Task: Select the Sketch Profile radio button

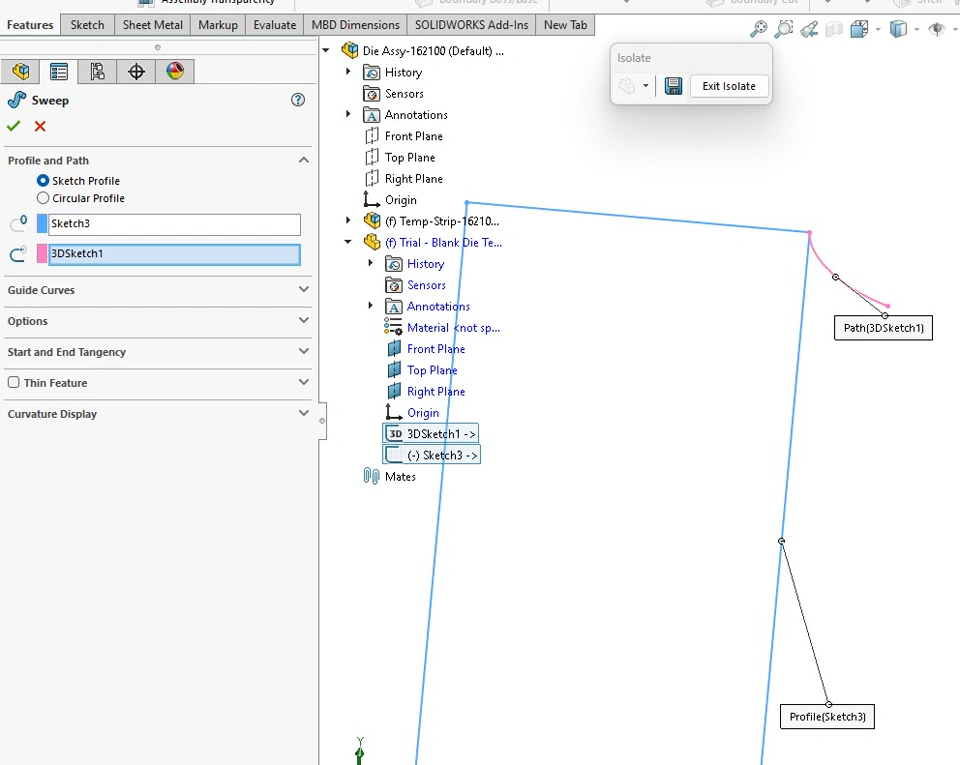Action: point(43,181)
